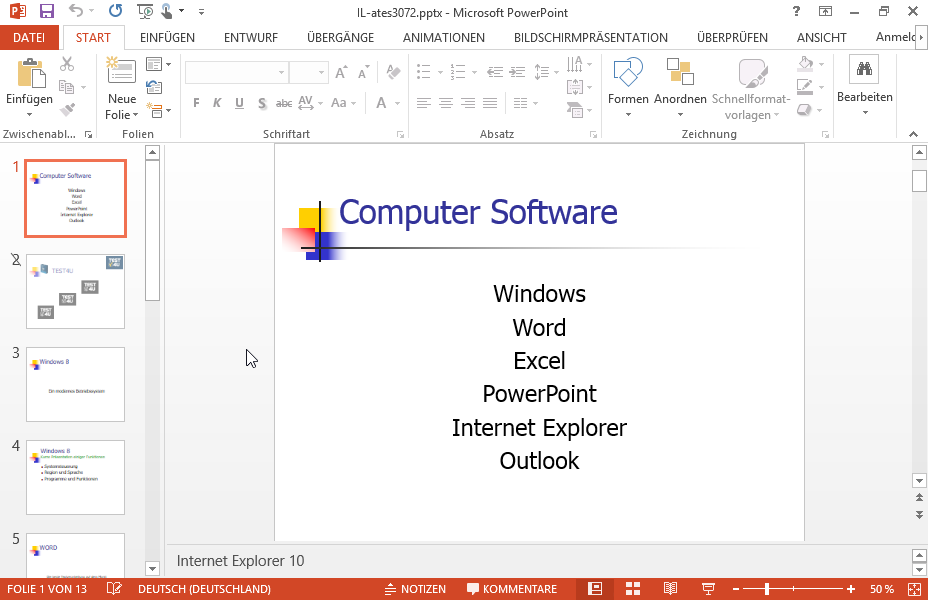
Task: Click the increase font size icon
Action: click(x=341, y=72)
